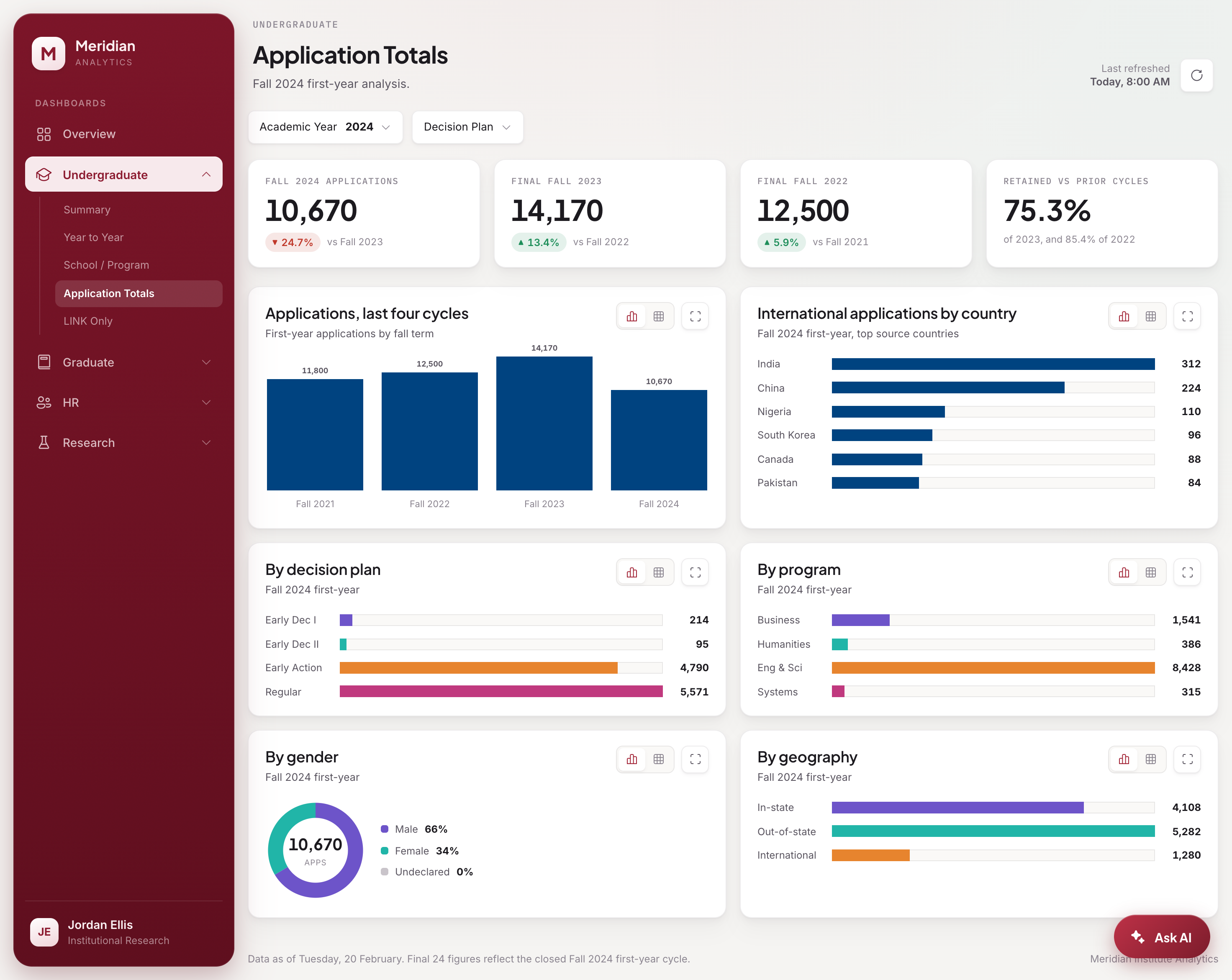Click the Eng & Sci program bar

[x=993, y=668]
